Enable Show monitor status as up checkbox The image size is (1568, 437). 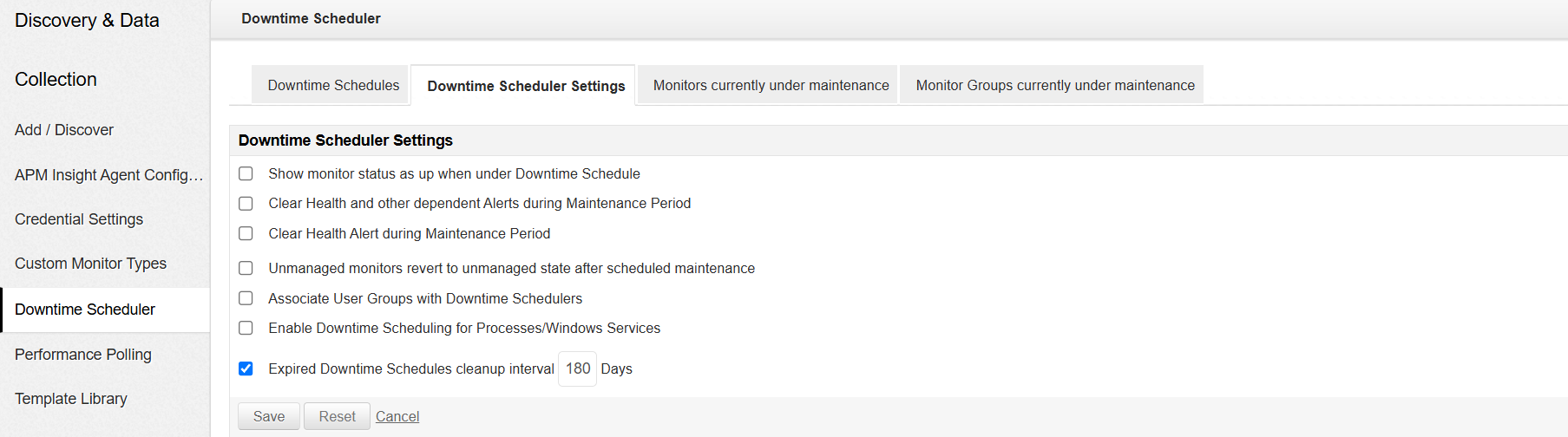coord(246,173)
